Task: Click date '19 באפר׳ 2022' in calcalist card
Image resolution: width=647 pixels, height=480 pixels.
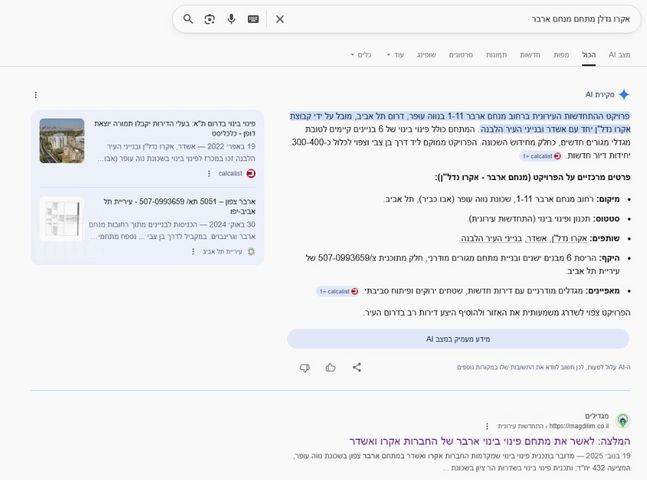Action: (231, 147)
